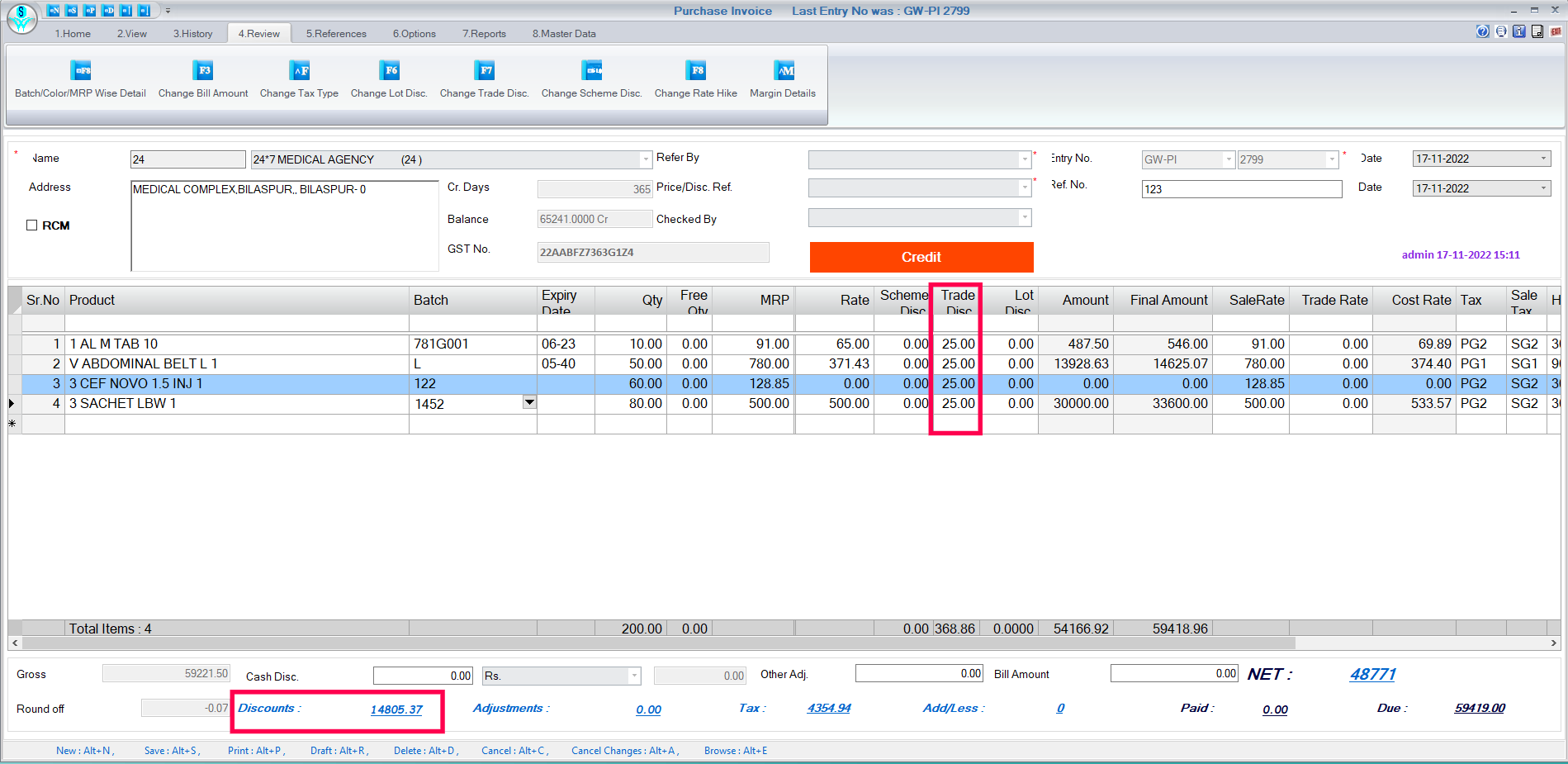This screenshot has height=764, width=1568.
Task: Open the Entry date picker dropdown
Action: [x=1543, y=159]
